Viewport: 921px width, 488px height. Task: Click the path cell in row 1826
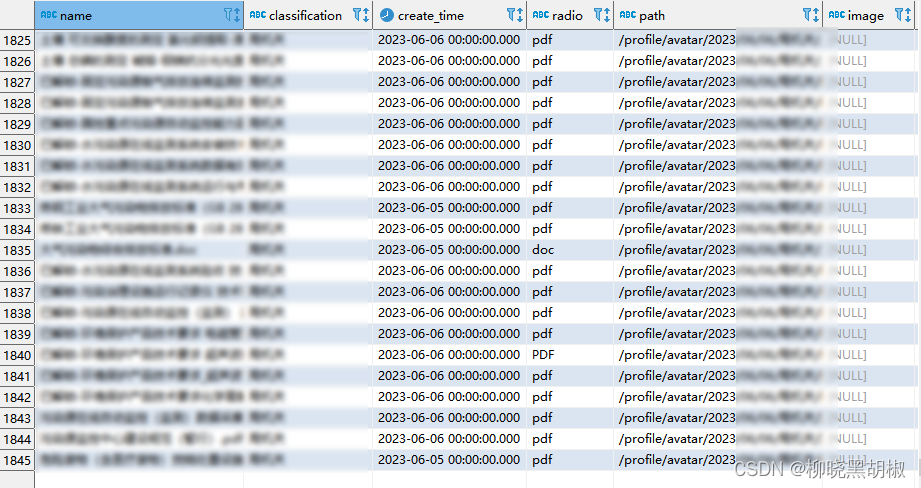pyautogui.click(x=718, y=61)
